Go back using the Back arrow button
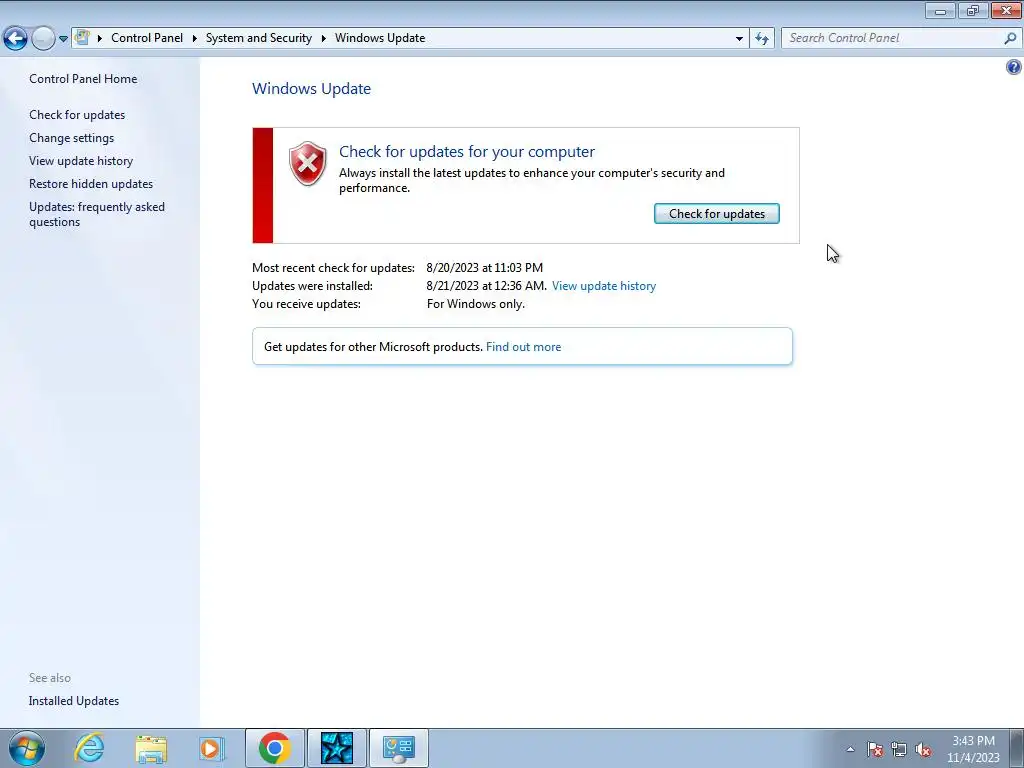1024x768 pixels. point(16,39)
